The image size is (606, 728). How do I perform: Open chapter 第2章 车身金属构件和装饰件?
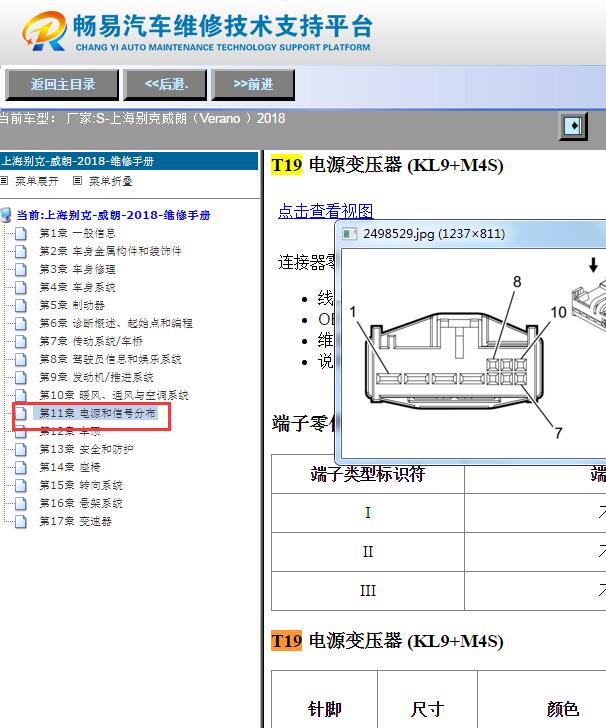[x=110, y=251]
